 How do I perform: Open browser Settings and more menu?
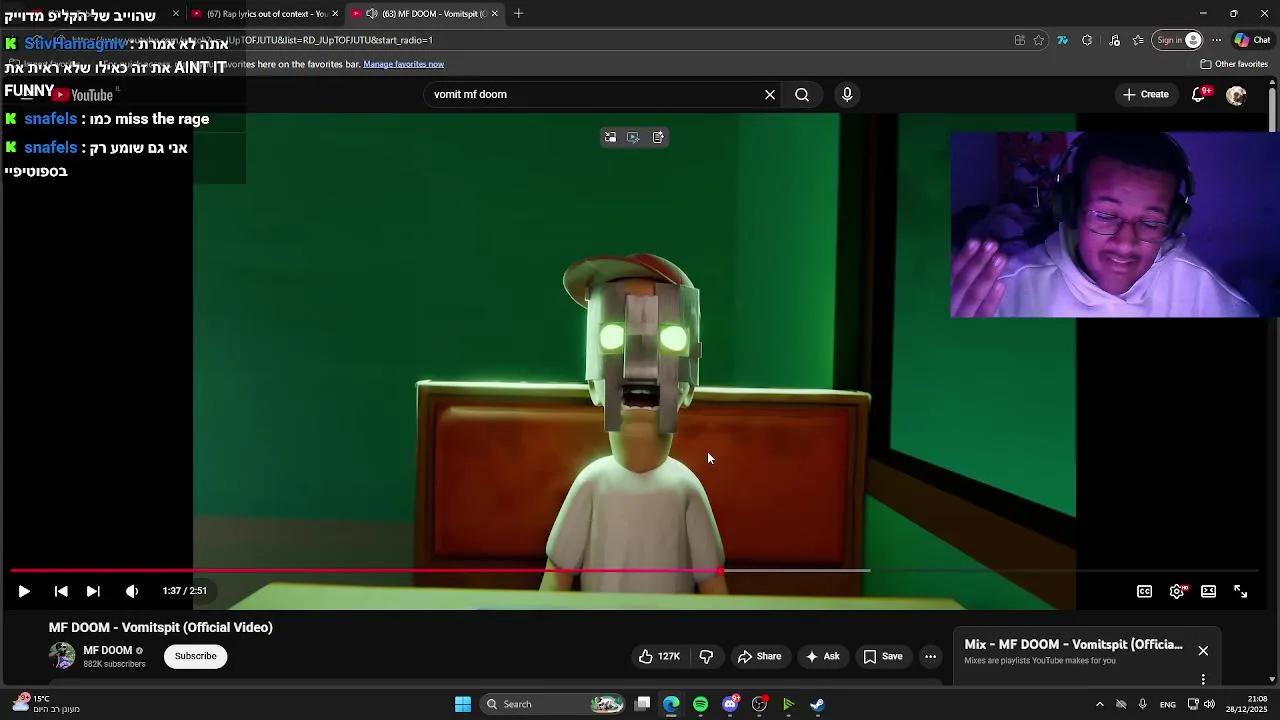pyautogui.click(x=1216, y=40)
